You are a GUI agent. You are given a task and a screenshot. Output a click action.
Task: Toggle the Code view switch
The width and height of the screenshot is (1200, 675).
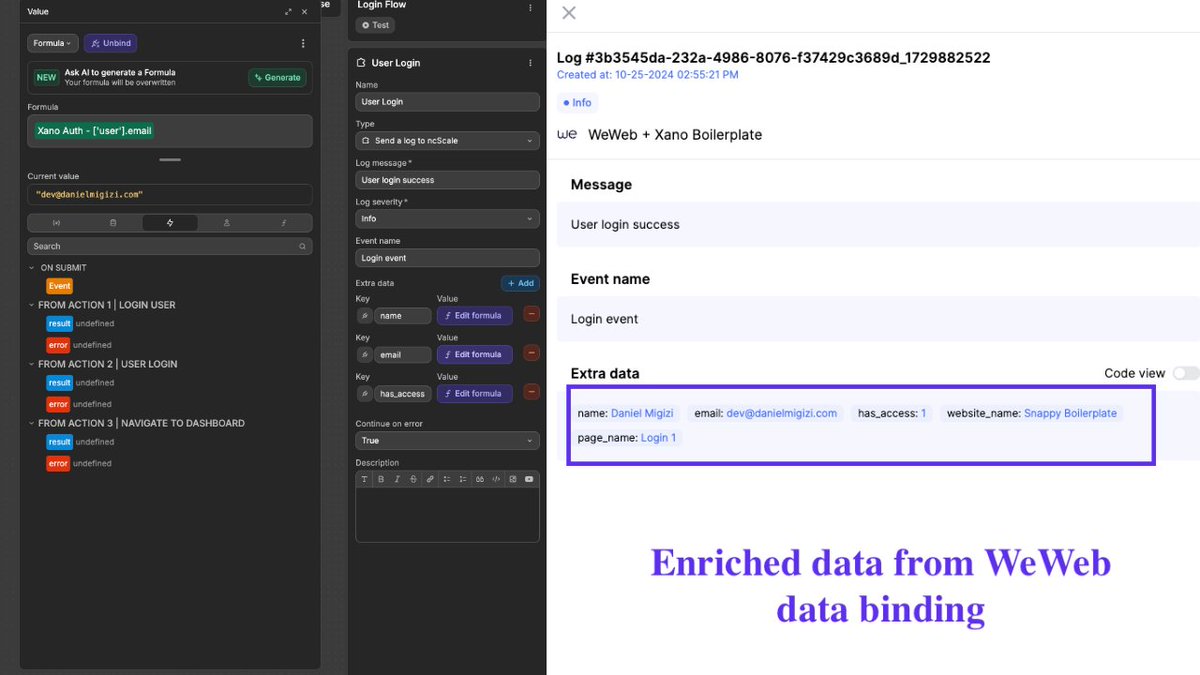coord(1186,373)
